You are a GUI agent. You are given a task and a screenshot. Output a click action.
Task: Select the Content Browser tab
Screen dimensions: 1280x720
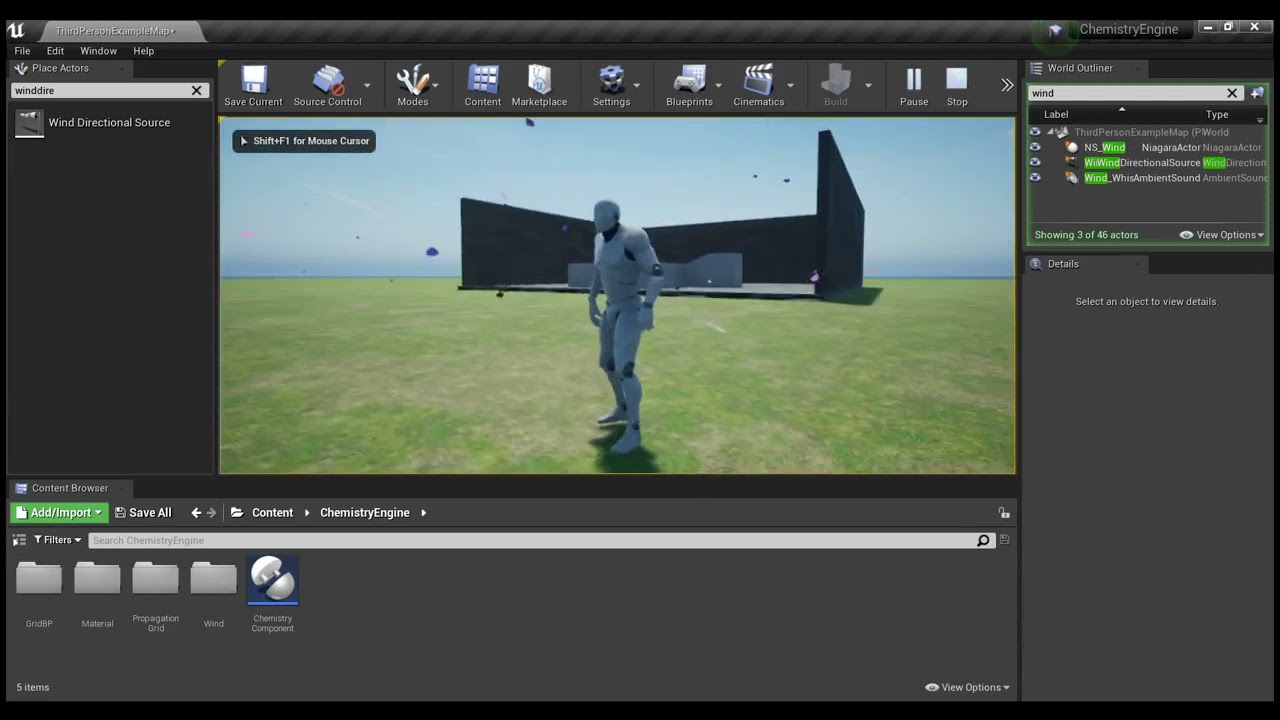(69, 488)
